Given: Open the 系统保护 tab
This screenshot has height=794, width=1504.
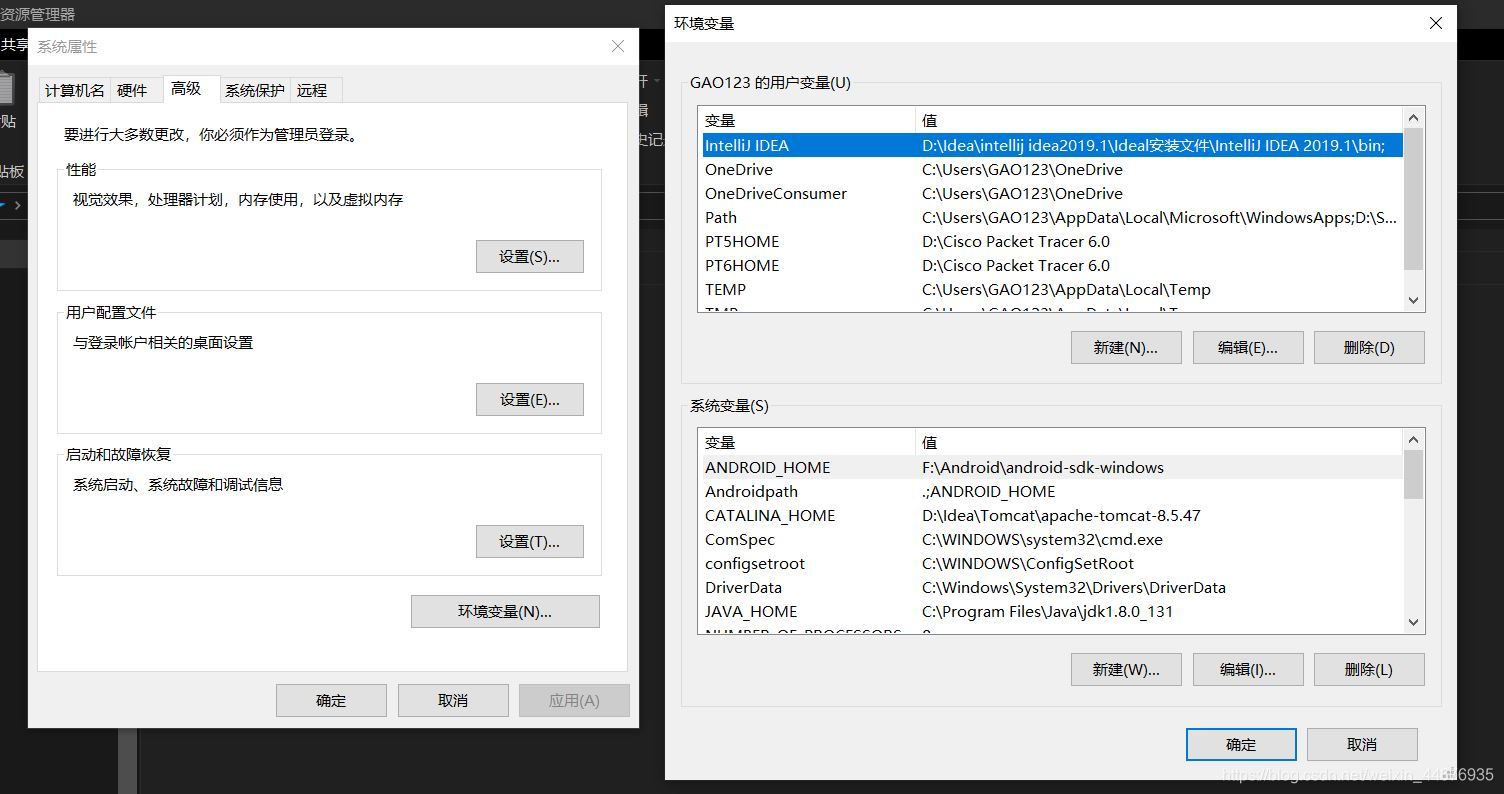Looking at the screenshot, I should point(254,90).
